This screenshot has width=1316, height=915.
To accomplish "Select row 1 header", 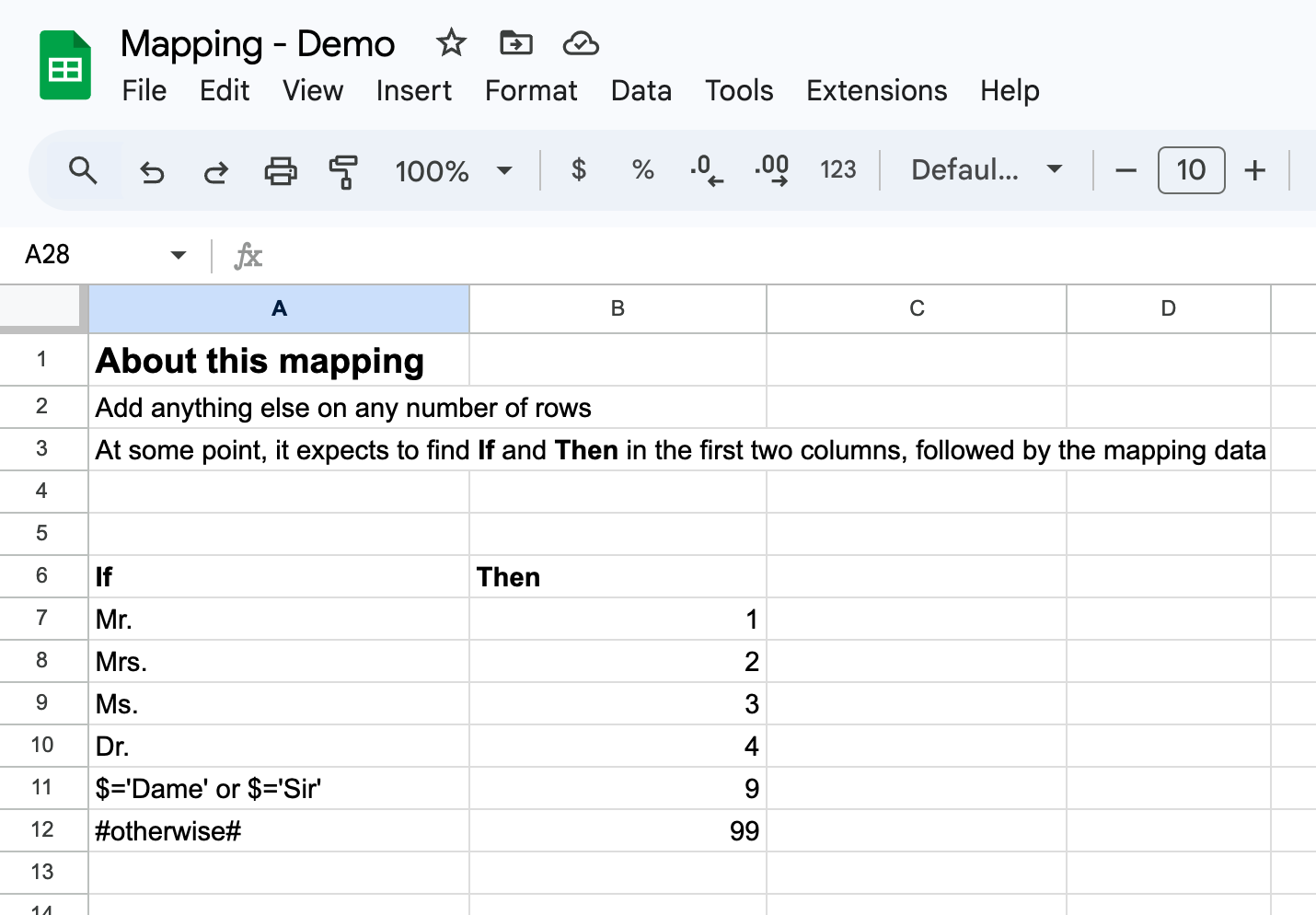I will click(43, 359).
